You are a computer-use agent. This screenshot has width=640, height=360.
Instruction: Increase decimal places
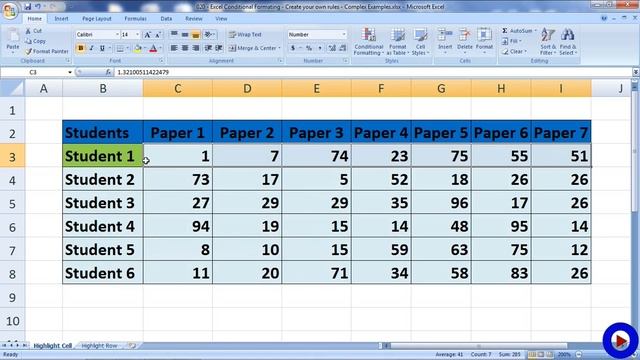click(332, 48)
